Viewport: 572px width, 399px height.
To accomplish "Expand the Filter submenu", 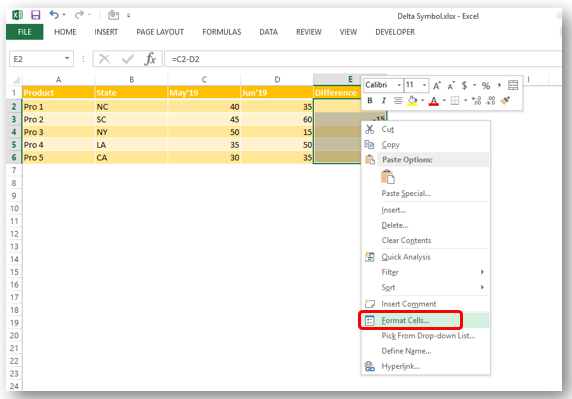I will pyautogui.click(x=425, y=272).
